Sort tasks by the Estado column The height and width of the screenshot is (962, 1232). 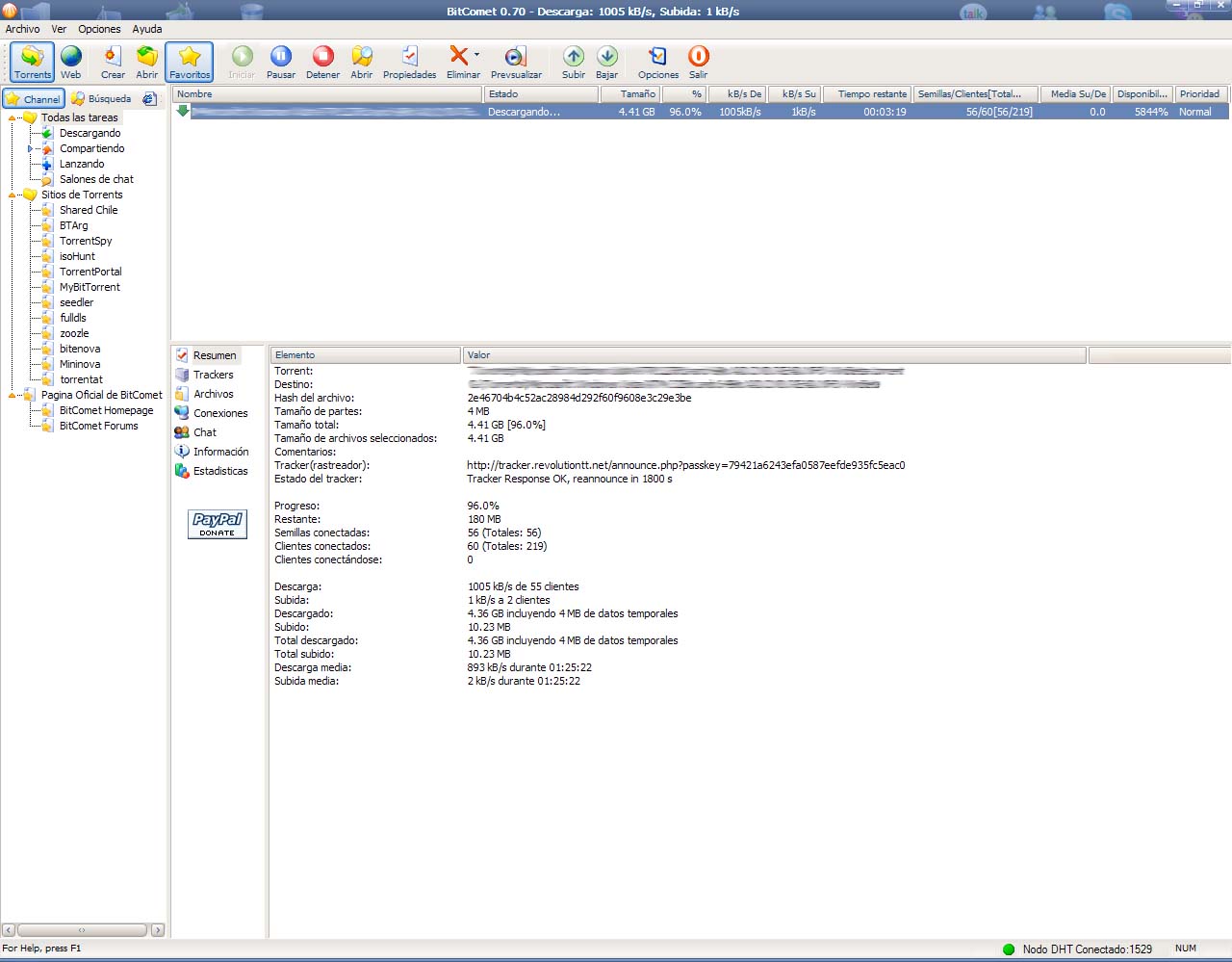pyautogui.click(x=541, y=94)
